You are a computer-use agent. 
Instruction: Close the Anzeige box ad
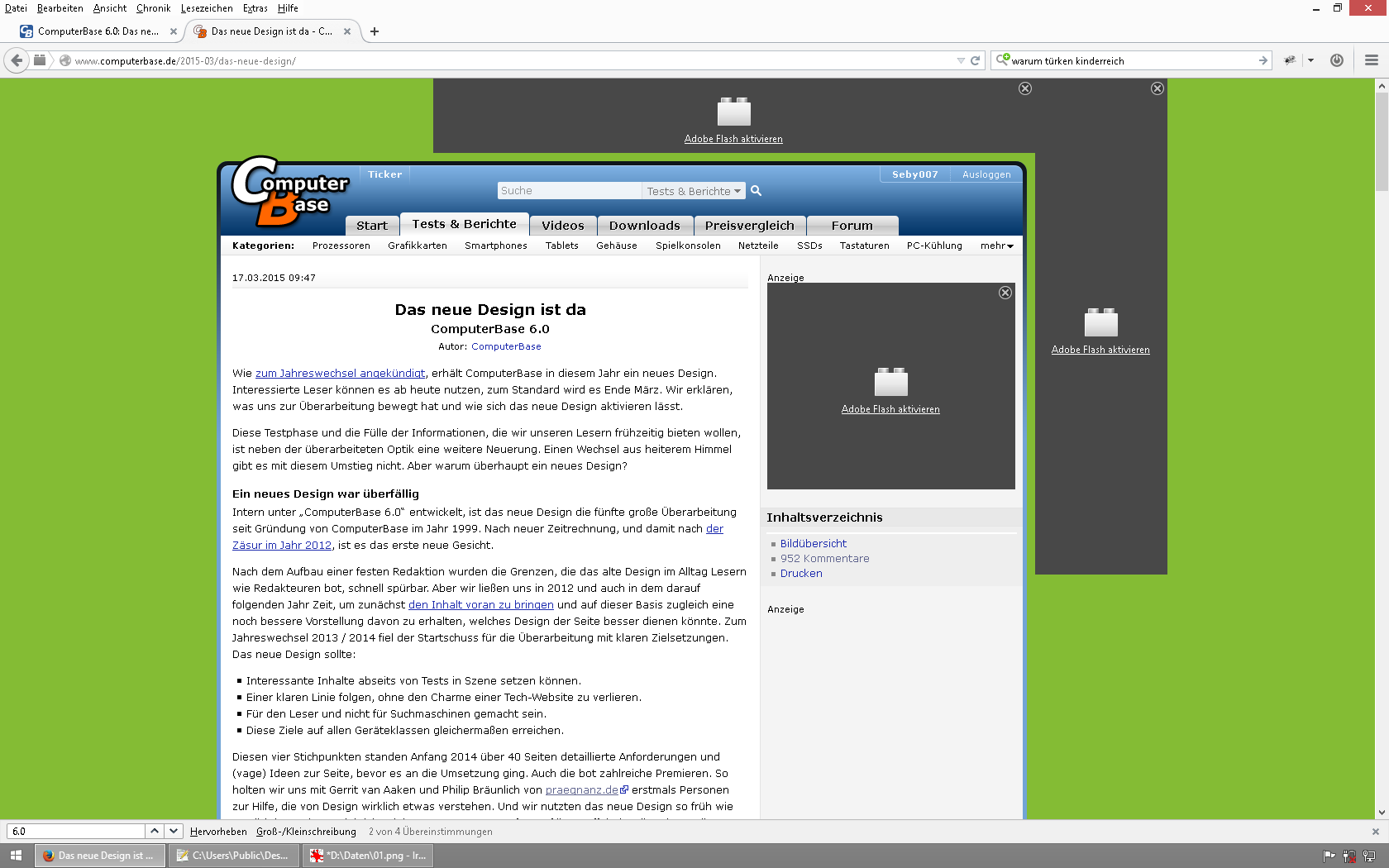pos(1005,293)
